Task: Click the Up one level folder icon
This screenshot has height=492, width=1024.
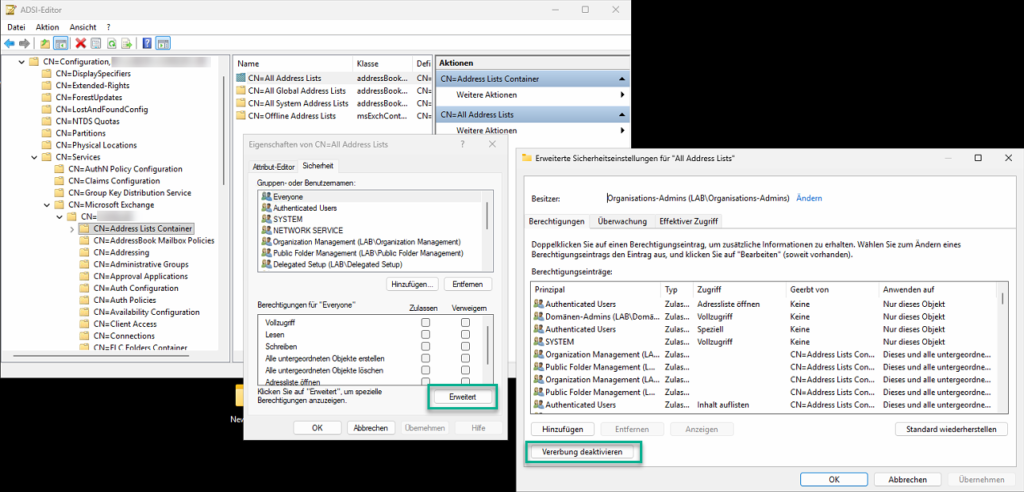Action: (45, 43)
